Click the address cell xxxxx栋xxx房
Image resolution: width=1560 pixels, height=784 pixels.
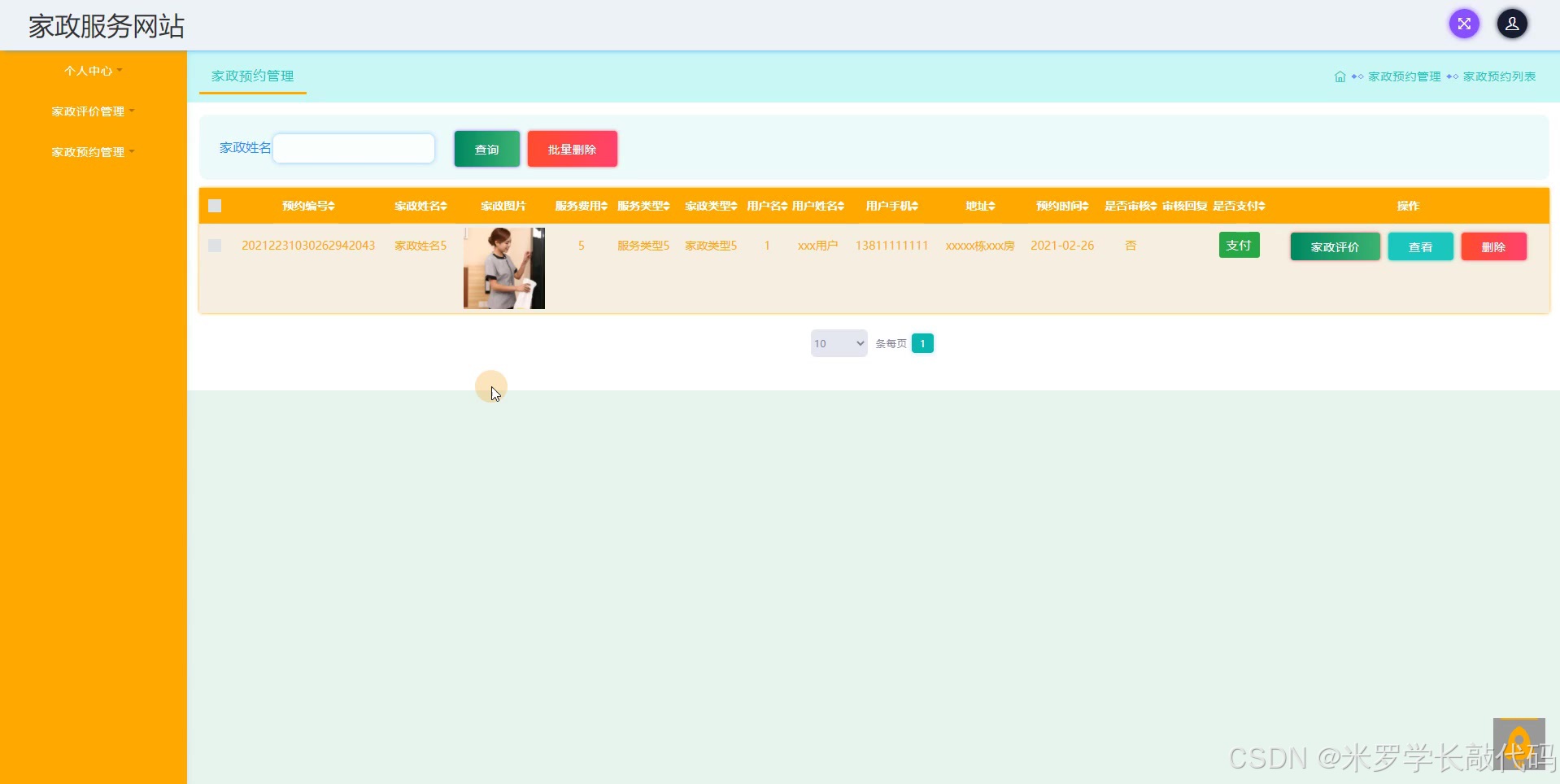coord(980,246)
